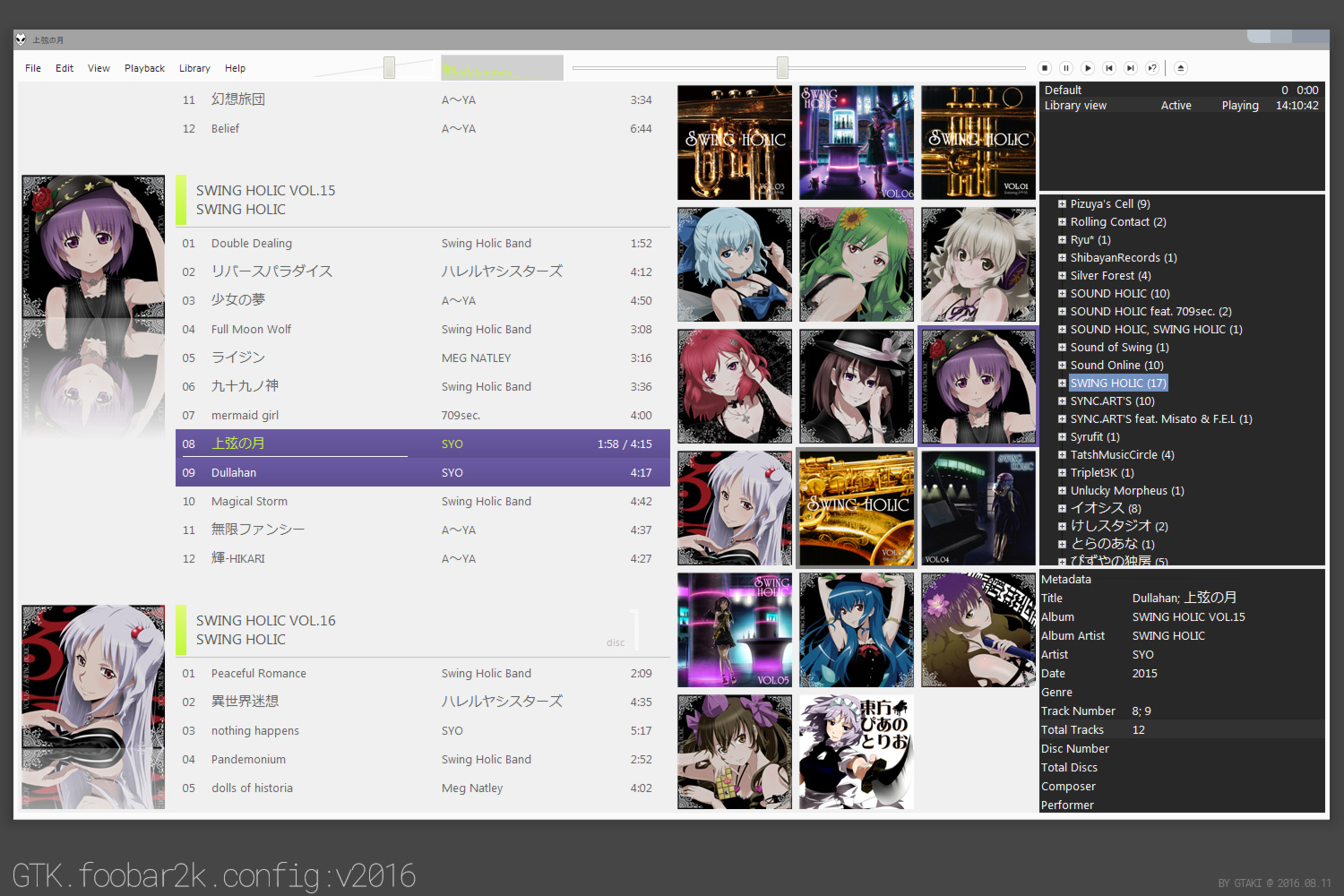1344x896 pixels.
Task: Select the playing track 上弦の月
Action: coord(423,444)
